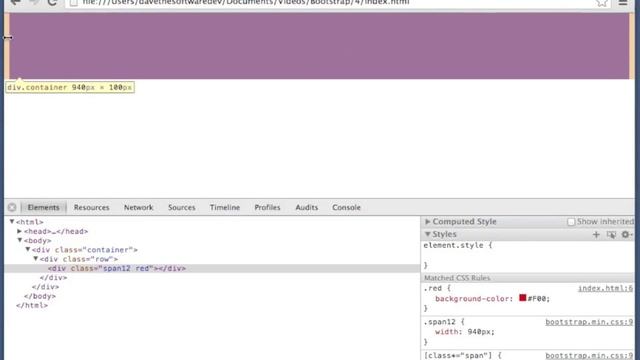The width and height of the screenshot is (640, 360).
Task: Enable Show inherited checkbox
Action: coord(571,222)
